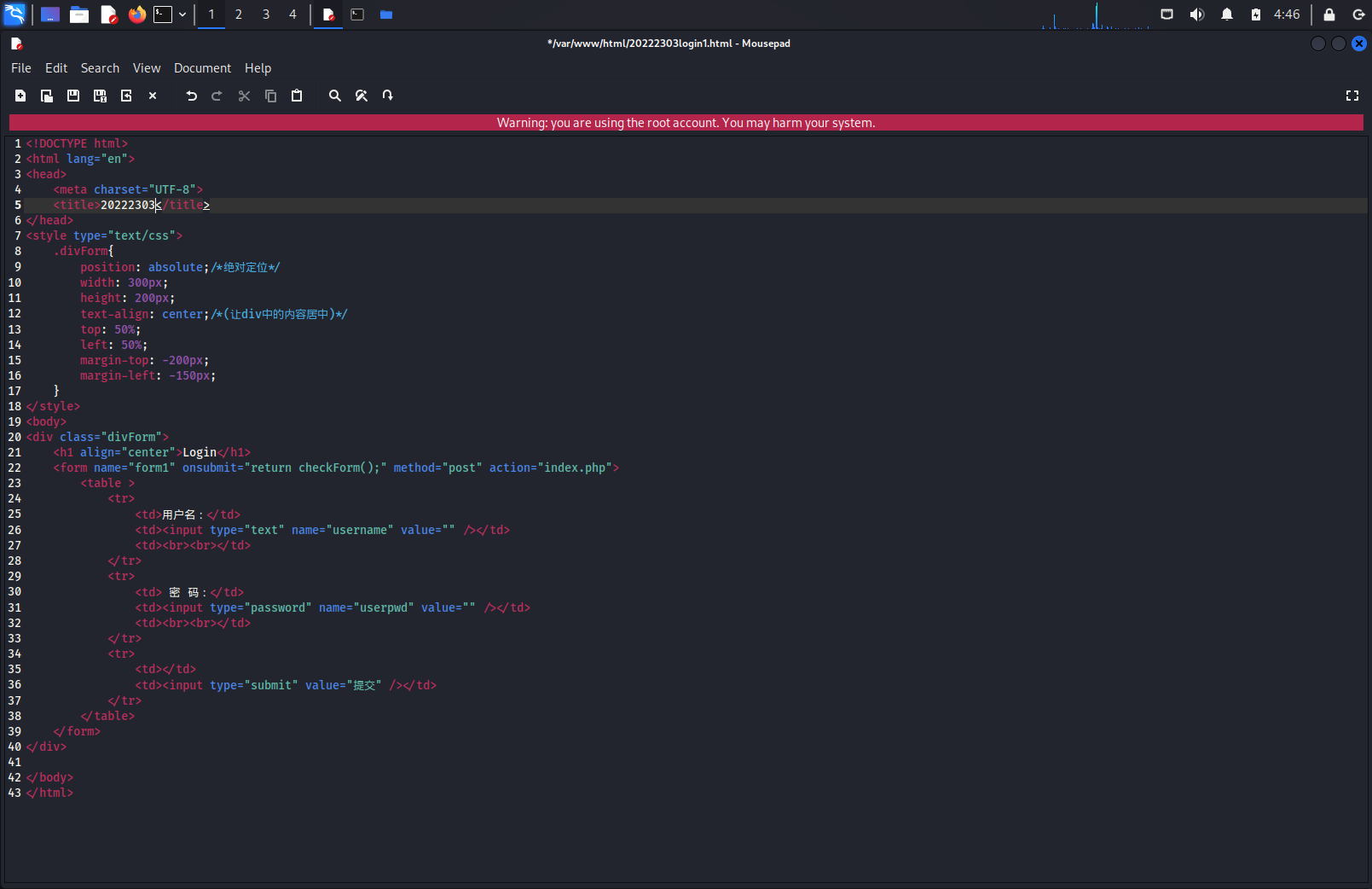Open the Help menu
1372x889 pixels.
tap(258, 68)
